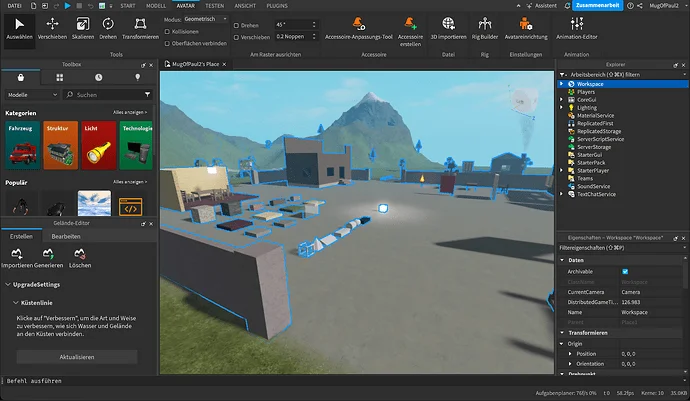Collapse the UpgradeSettings section
Image resolution: width=690 pixels, height=401 pixels.
pyautogui.click(x=8, y=284)
